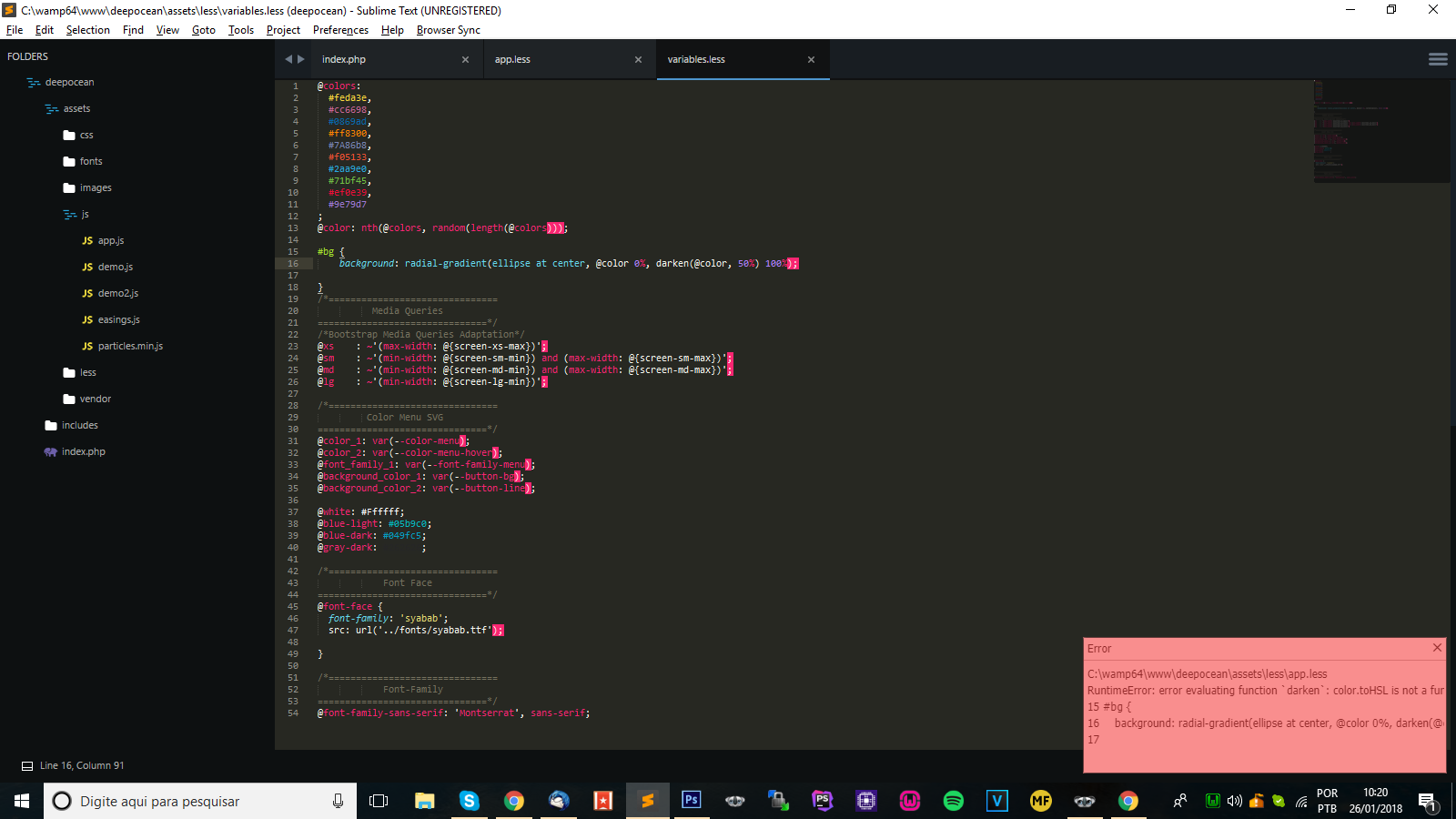This screenshot has height=819, width=1456.
Task: Close the Error popup
Action: (x=1437, y=648)
